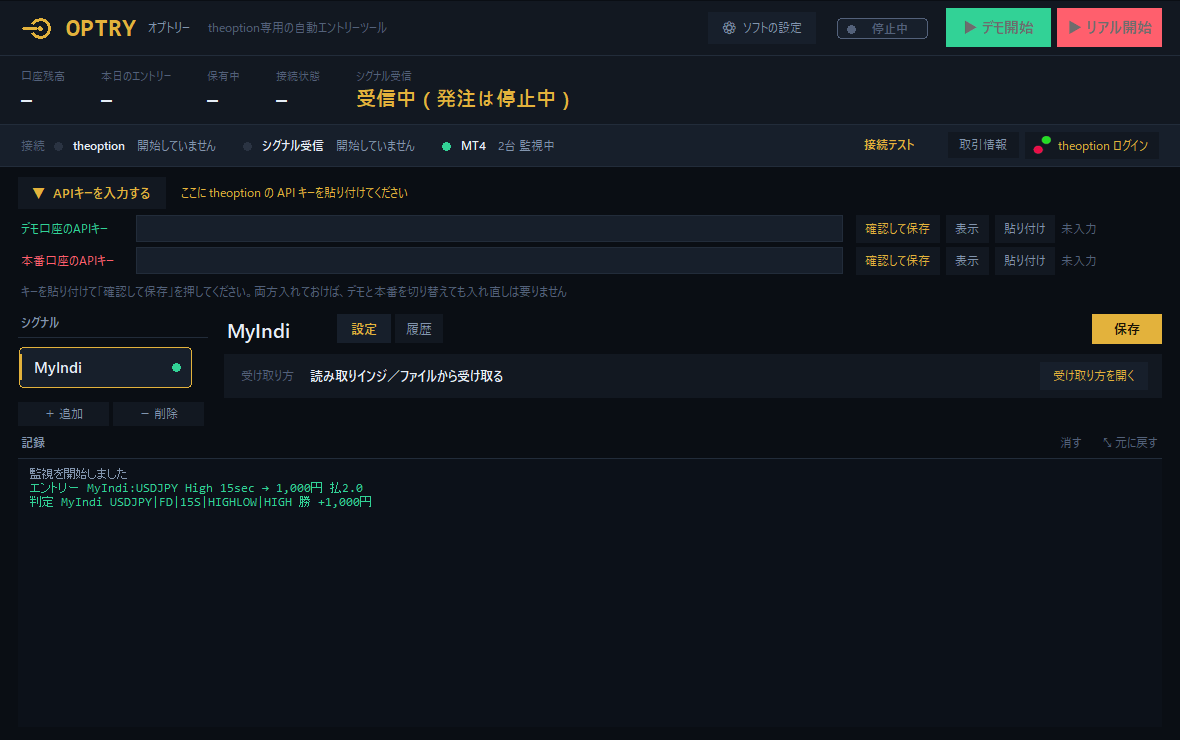
Task: Click the 受信中（発注は停止中）status text
Action: tap(463, 99)
